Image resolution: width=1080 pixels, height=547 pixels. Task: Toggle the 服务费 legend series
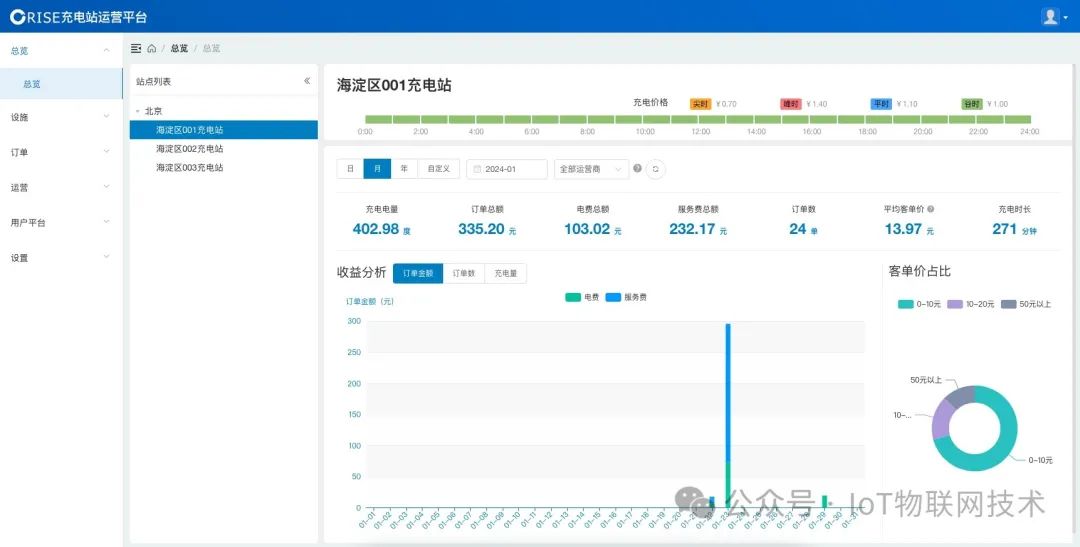click(626, 297)
